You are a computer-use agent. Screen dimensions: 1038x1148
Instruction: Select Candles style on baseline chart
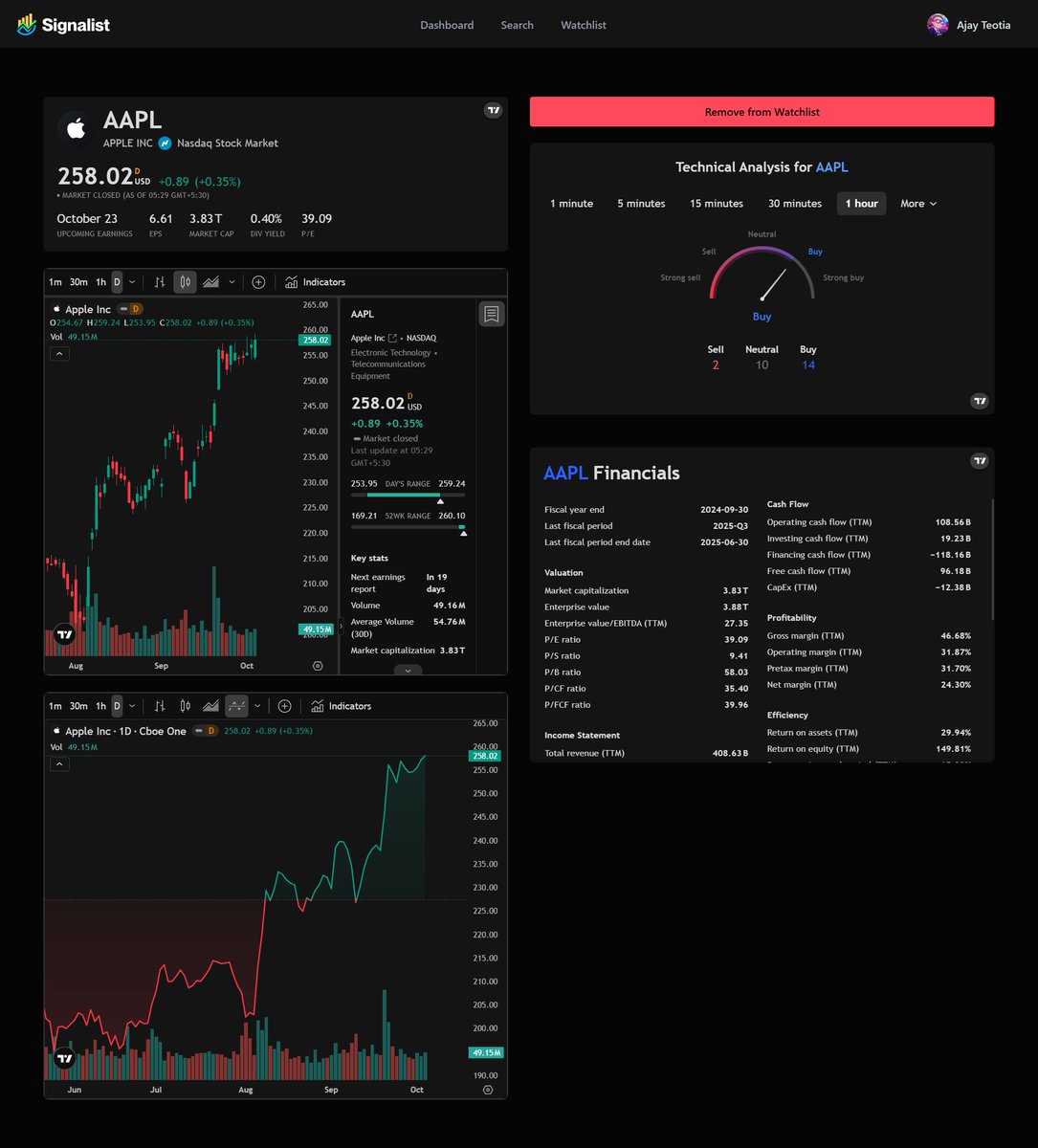pos(186,706)
